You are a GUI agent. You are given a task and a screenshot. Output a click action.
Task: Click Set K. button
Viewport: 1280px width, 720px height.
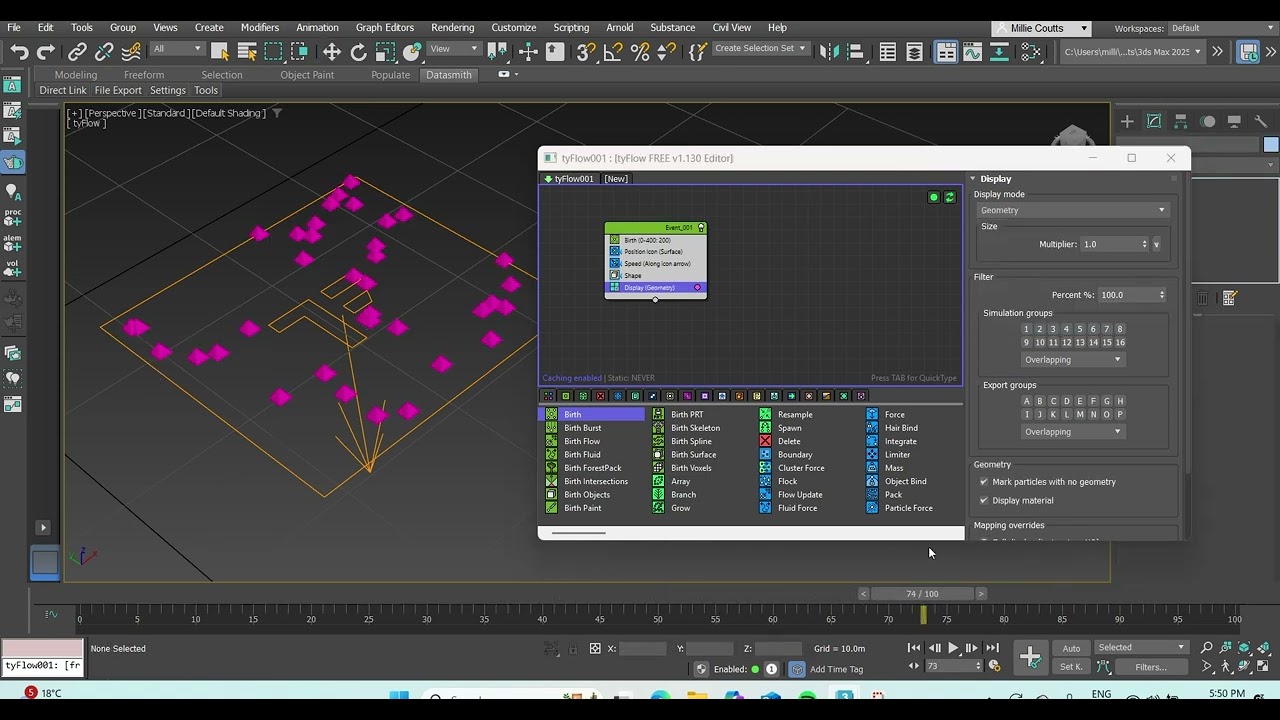1071,667
